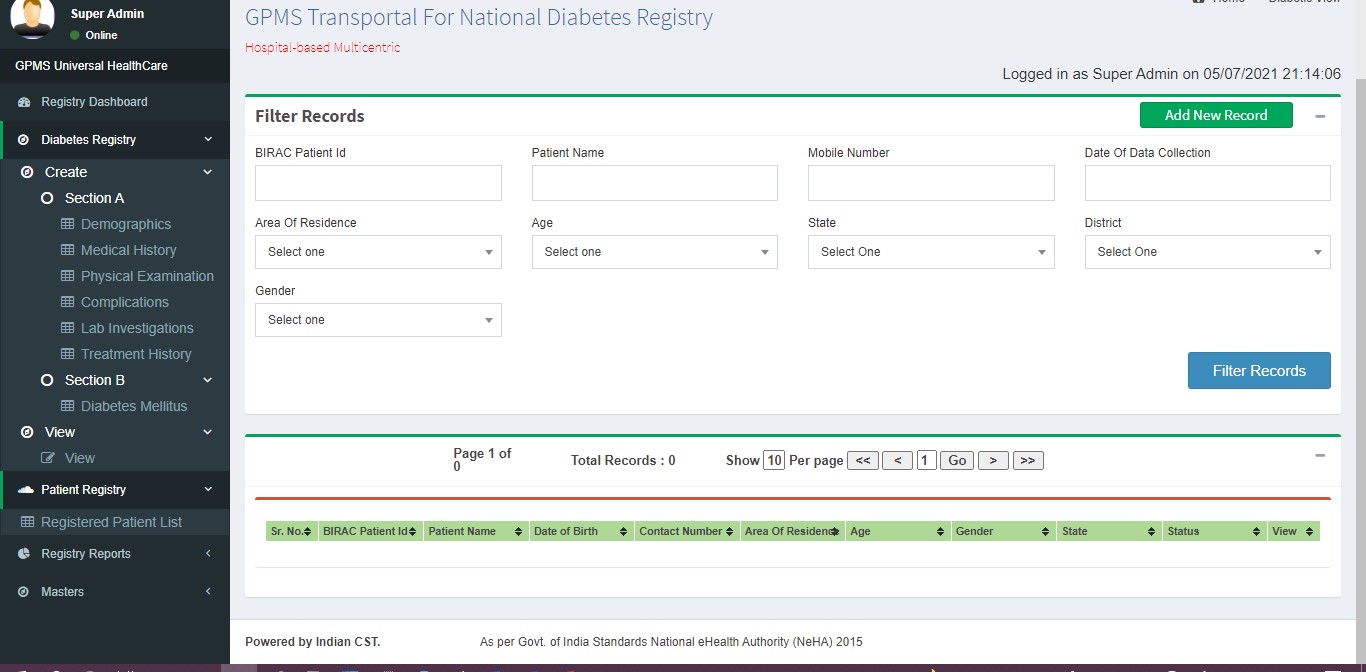Viewport: 1366px width, 672px height.
Task: Click the table icon beside Demographics
Action: click(68, 224)
